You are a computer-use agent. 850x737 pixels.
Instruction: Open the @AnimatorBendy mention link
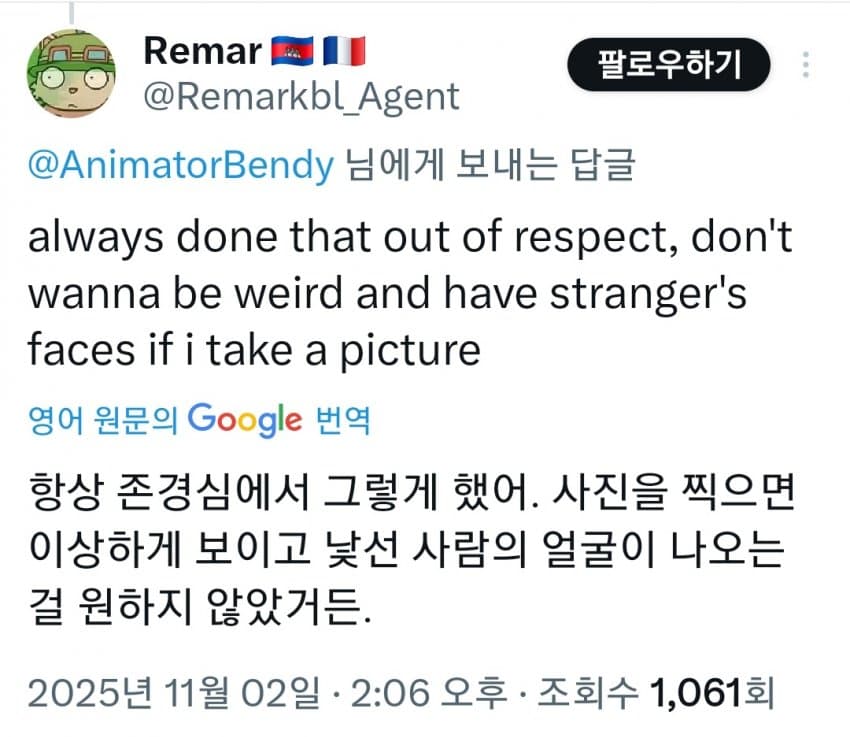pos(180,165)
